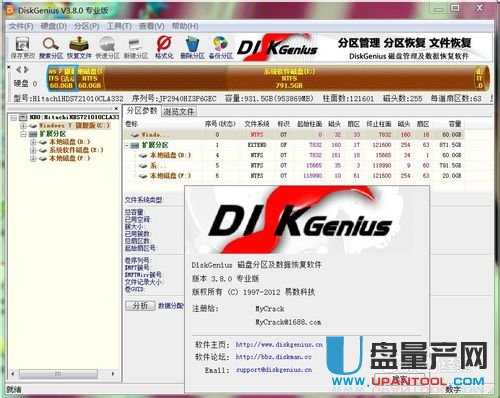Maximize the DiskGenius window
The width and height of the screenshot is (500, 398).
456,8
